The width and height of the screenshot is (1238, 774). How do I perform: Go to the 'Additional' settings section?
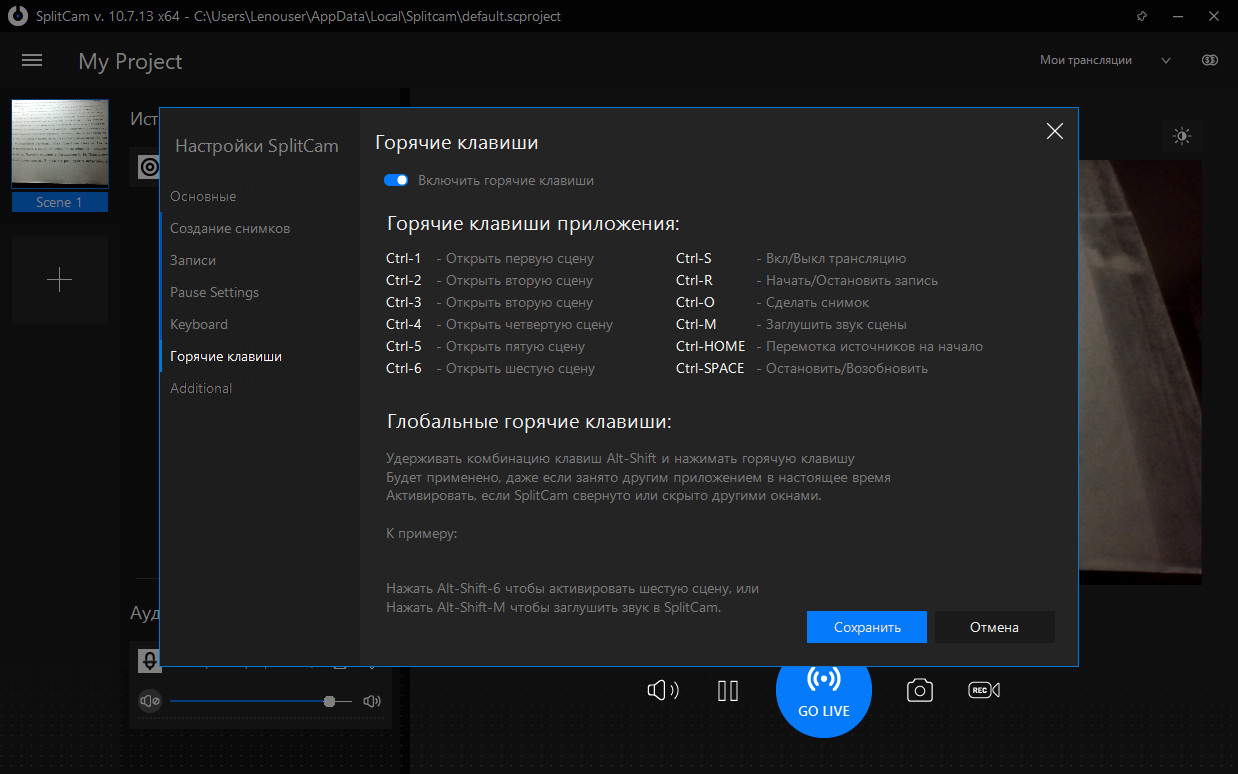click(201, 388)
